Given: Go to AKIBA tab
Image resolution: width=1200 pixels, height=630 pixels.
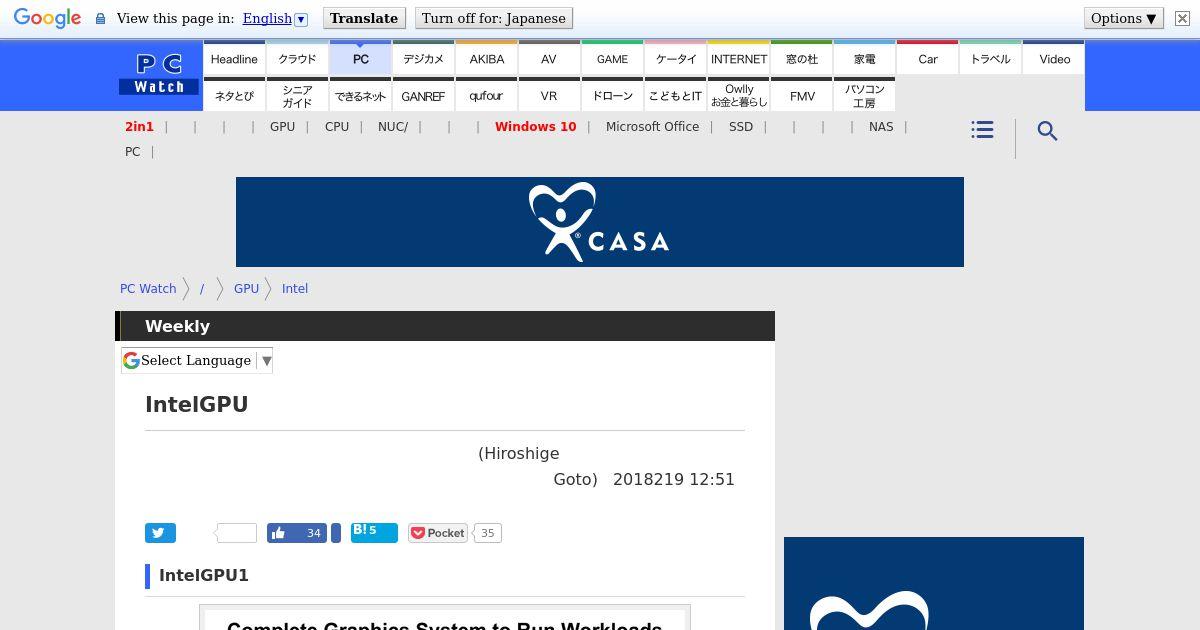Looking at the screenshot, I should (x=487, y=58).
